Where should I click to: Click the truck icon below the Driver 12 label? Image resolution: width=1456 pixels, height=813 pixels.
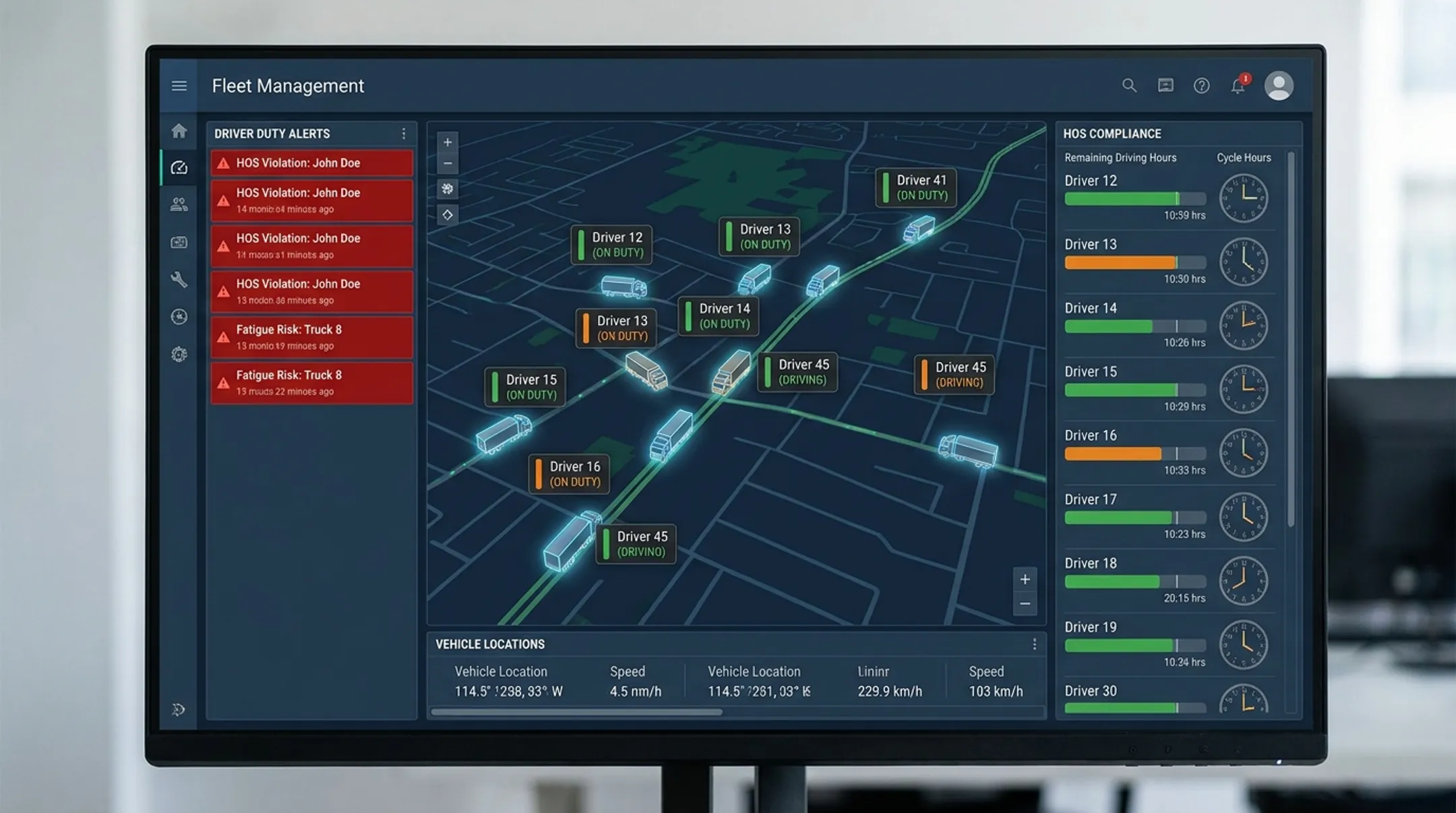click(624, 287)
